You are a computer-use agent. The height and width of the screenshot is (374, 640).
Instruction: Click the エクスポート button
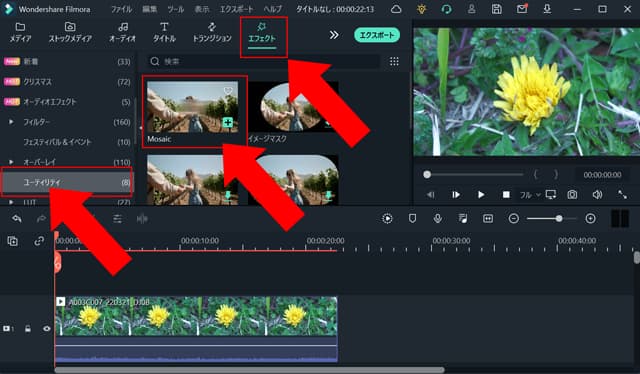point(377,35)
